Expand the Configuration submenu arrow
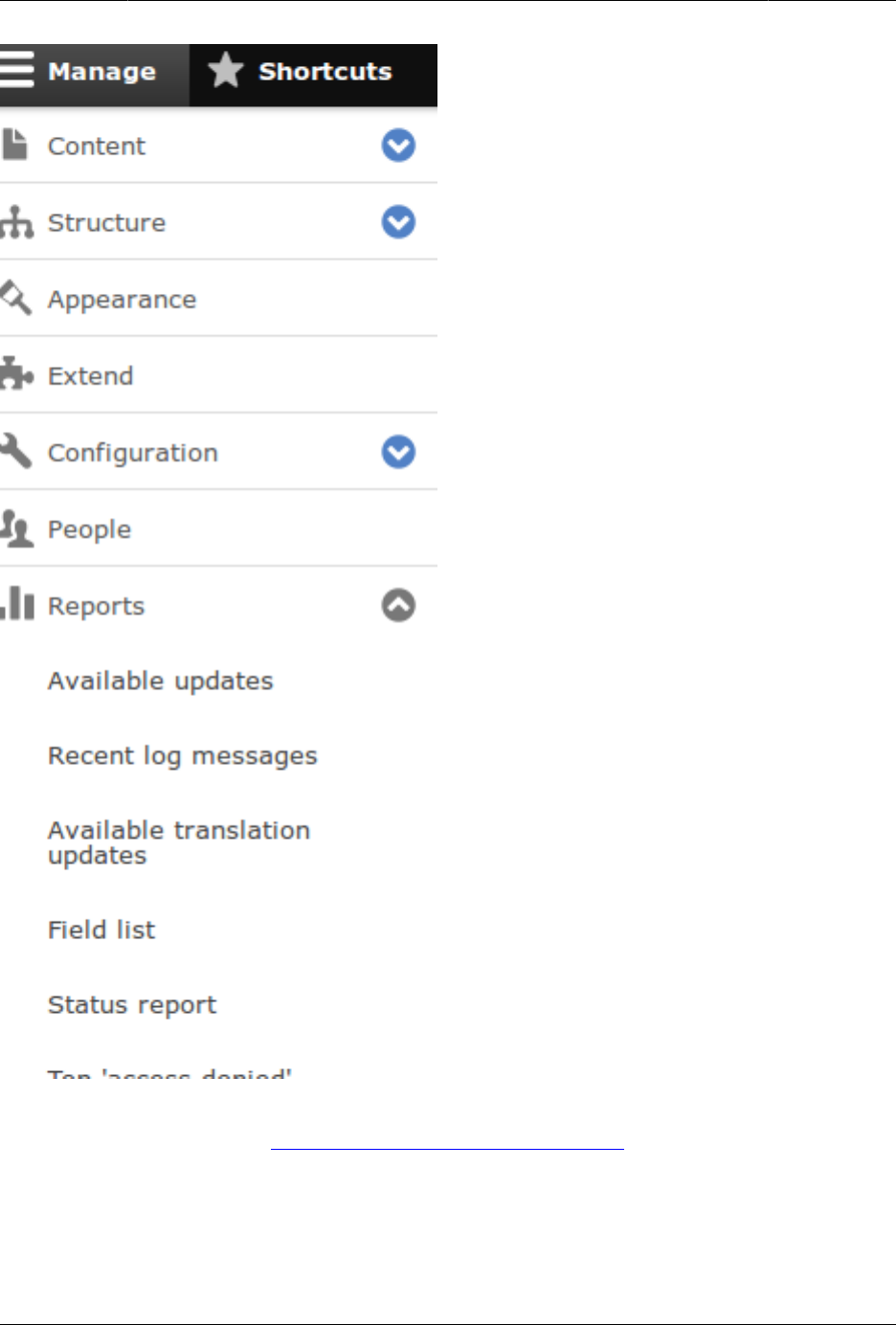The width and height of the screenshot is (896, 1325). click(x=398, y=452)
